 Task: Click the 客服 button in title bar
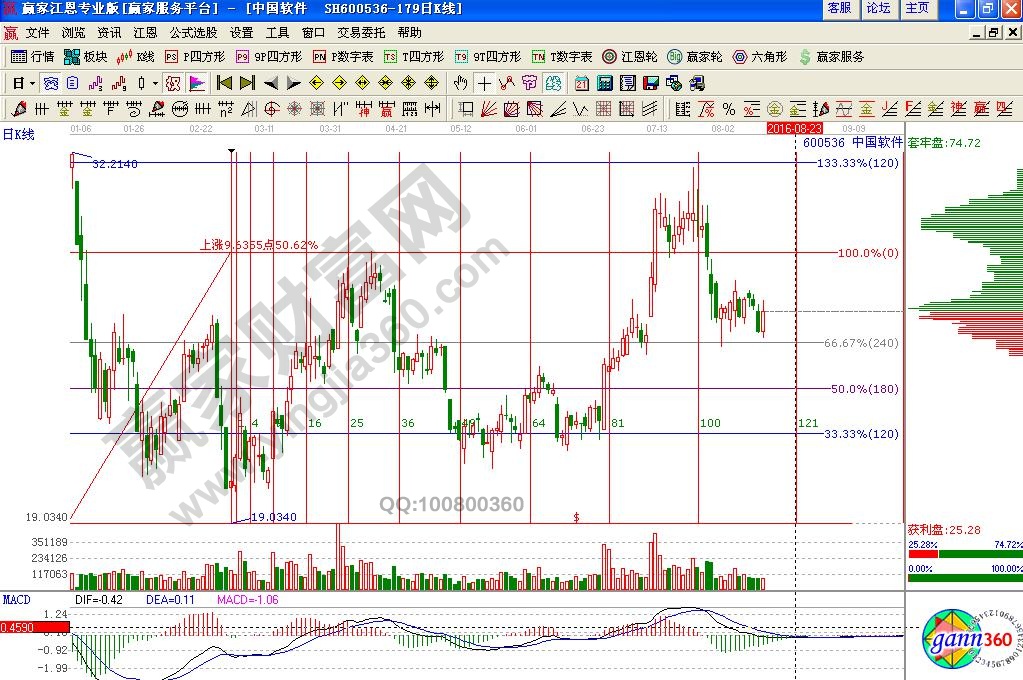point(839,8)
